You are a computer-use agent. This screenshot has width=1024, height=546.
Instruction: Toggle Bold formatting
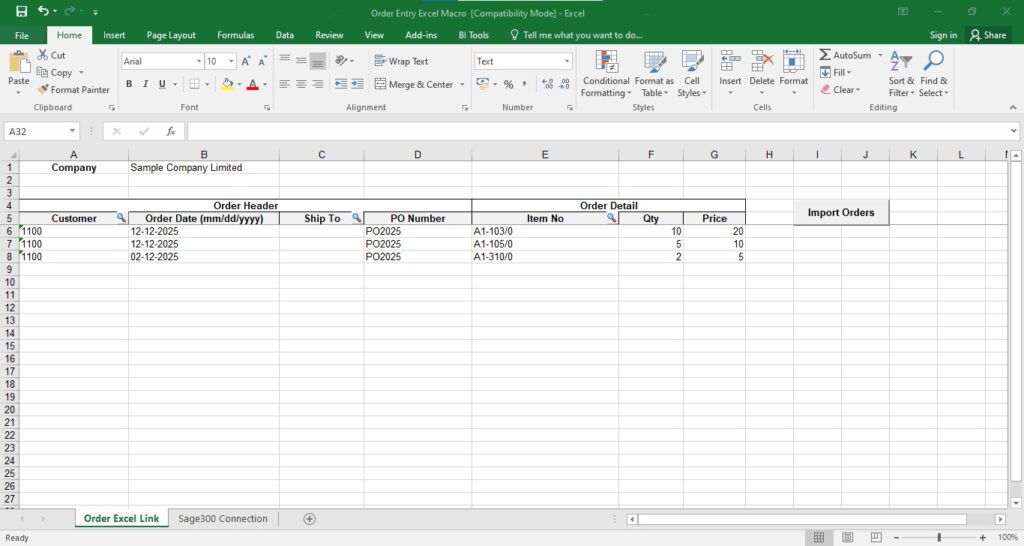pyautogui.click(x=129, y=85)
